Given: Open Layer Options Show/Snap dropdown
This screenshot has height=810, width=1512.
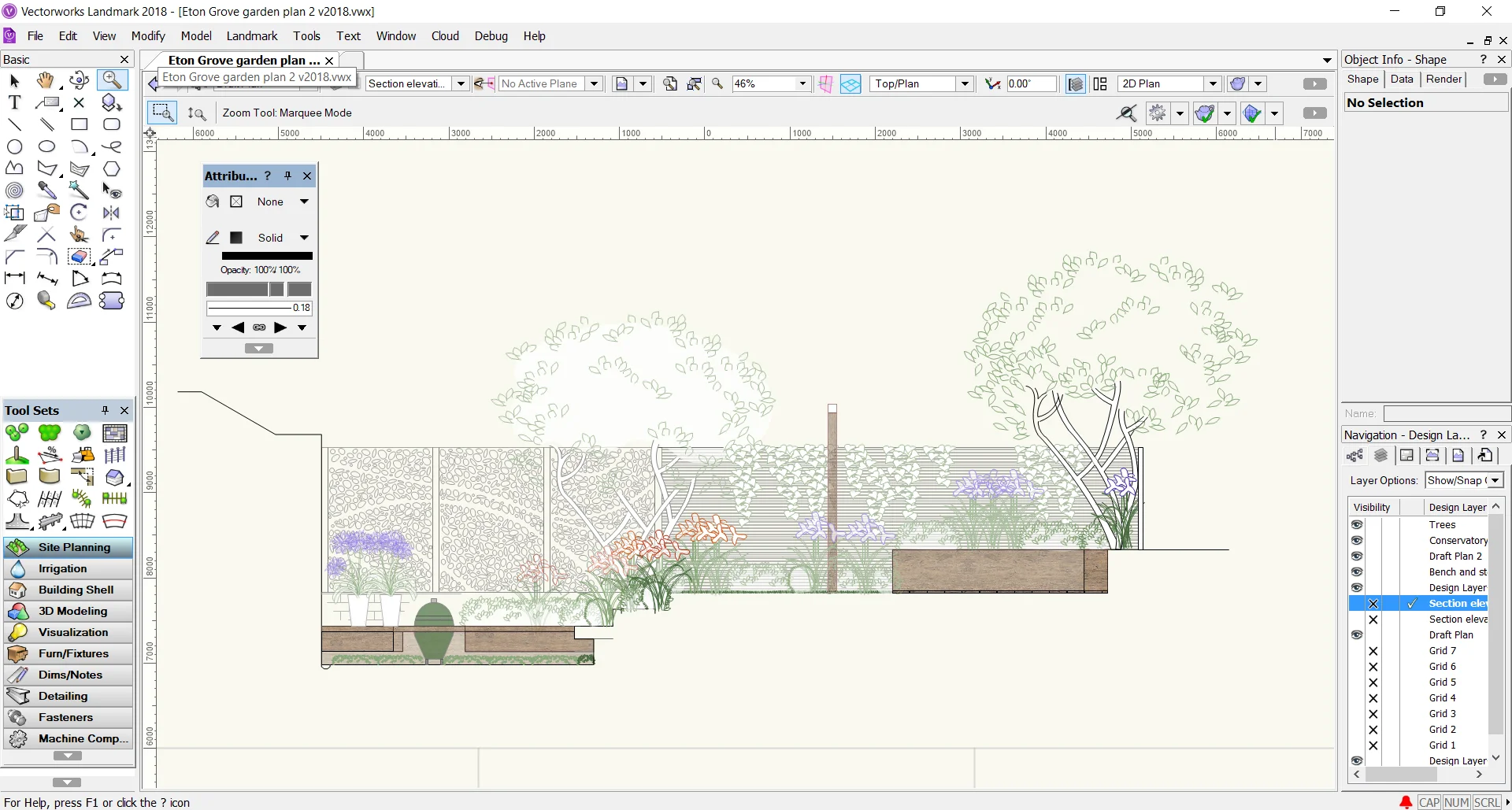Looking at the screenshot, I should click(1495, 480).
